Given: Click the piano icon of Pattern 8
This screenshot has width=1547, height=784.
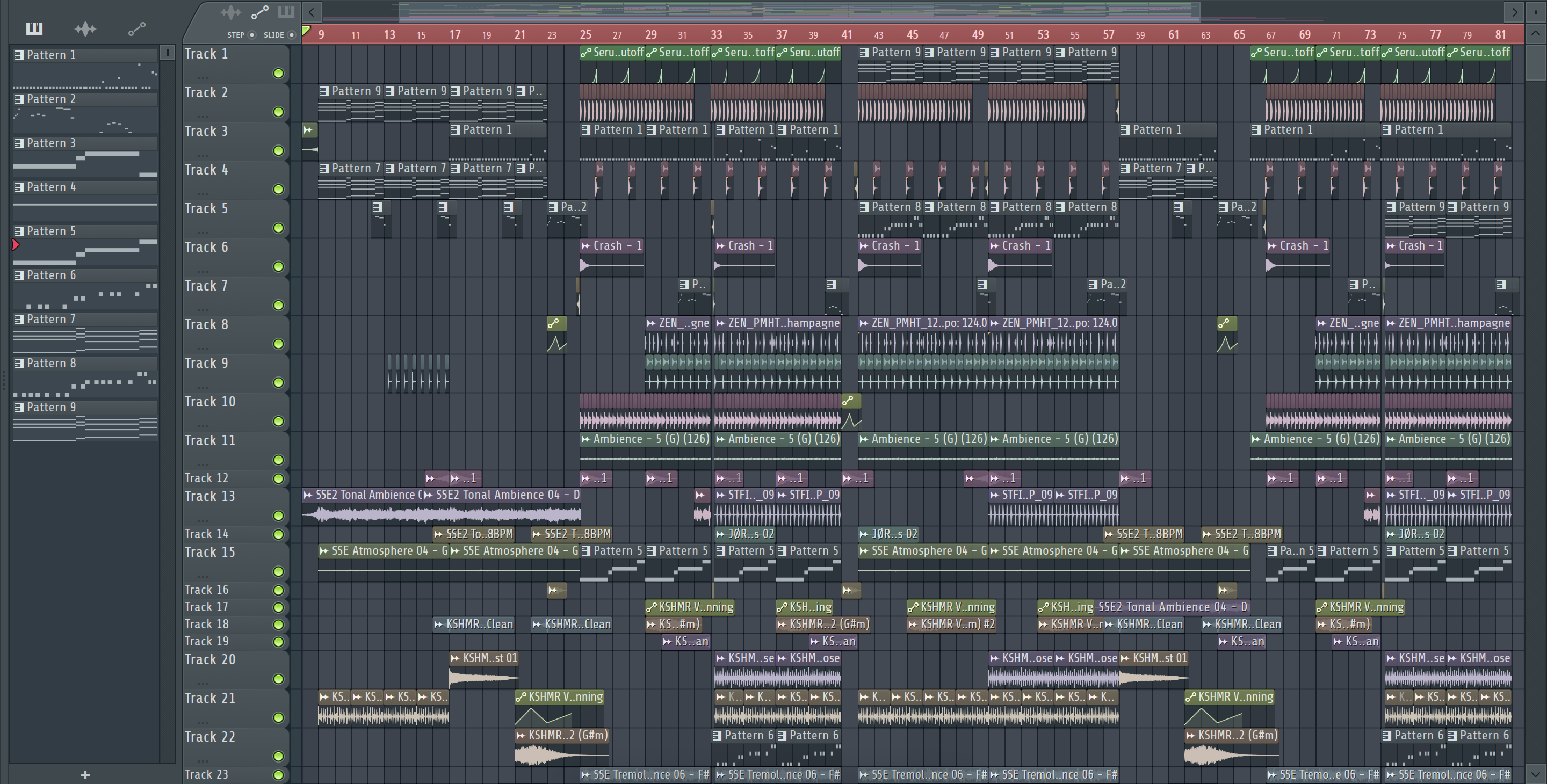Looking at the screenshot, I should pos(19,364).
